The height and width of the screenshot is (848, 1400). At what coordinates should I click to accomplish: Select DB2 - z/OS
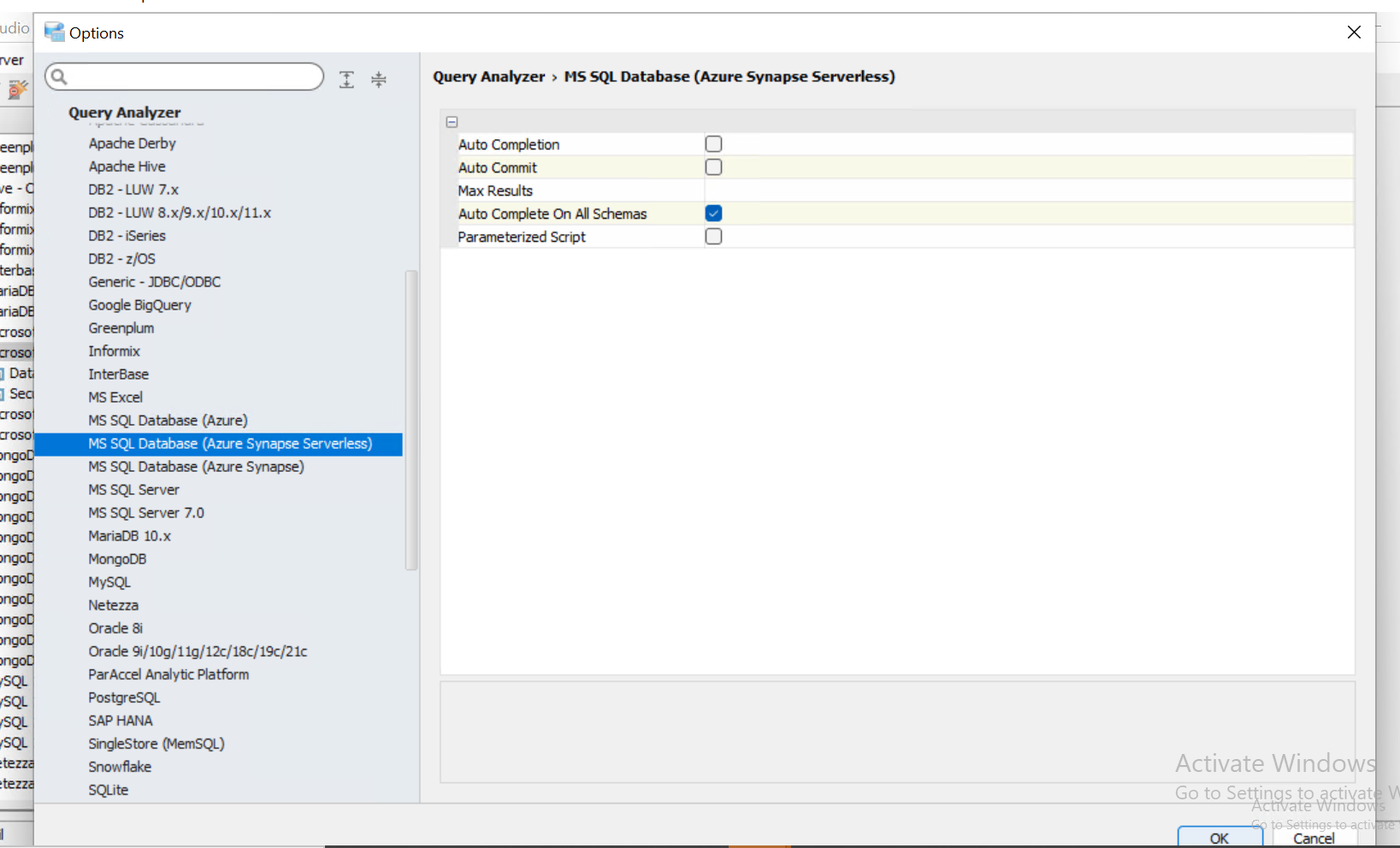pyautogui.click(x=122, y=259)
